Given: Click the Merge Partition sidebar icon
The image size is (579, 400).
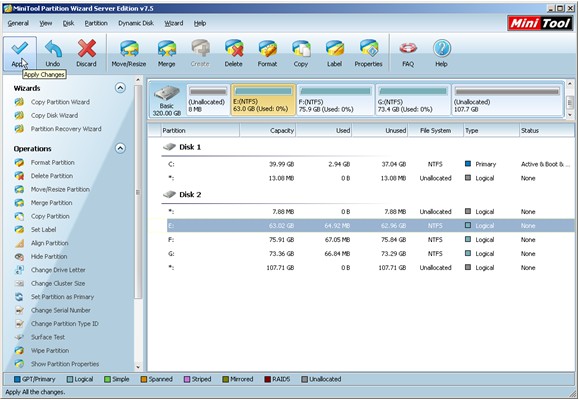Looking at the screenshot, I should (19, 203).
